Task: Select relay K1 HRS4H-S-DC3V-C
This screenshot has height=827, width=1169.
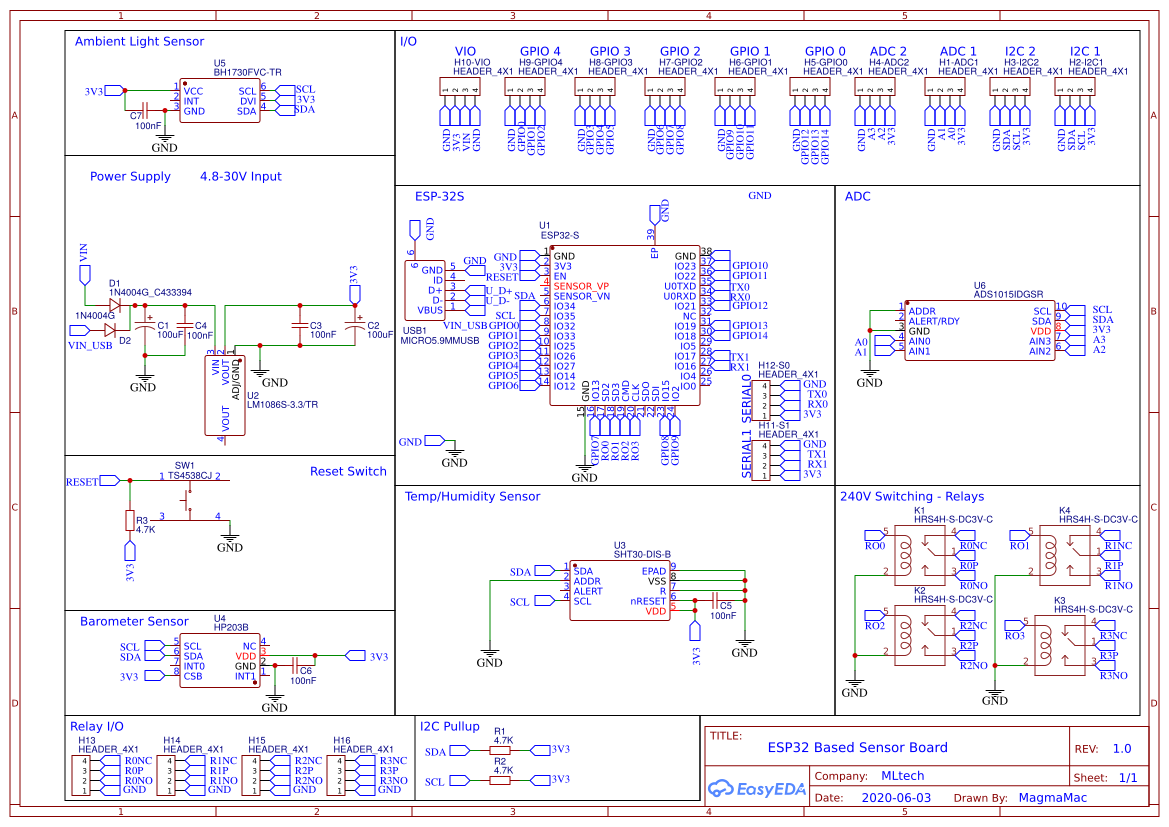Action: click(x=920, y=556)
